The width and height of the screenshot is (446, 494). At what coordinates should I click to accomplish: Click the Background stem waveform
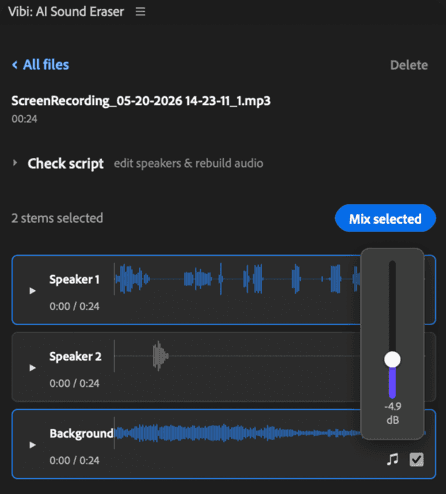[x=237, y=433]
